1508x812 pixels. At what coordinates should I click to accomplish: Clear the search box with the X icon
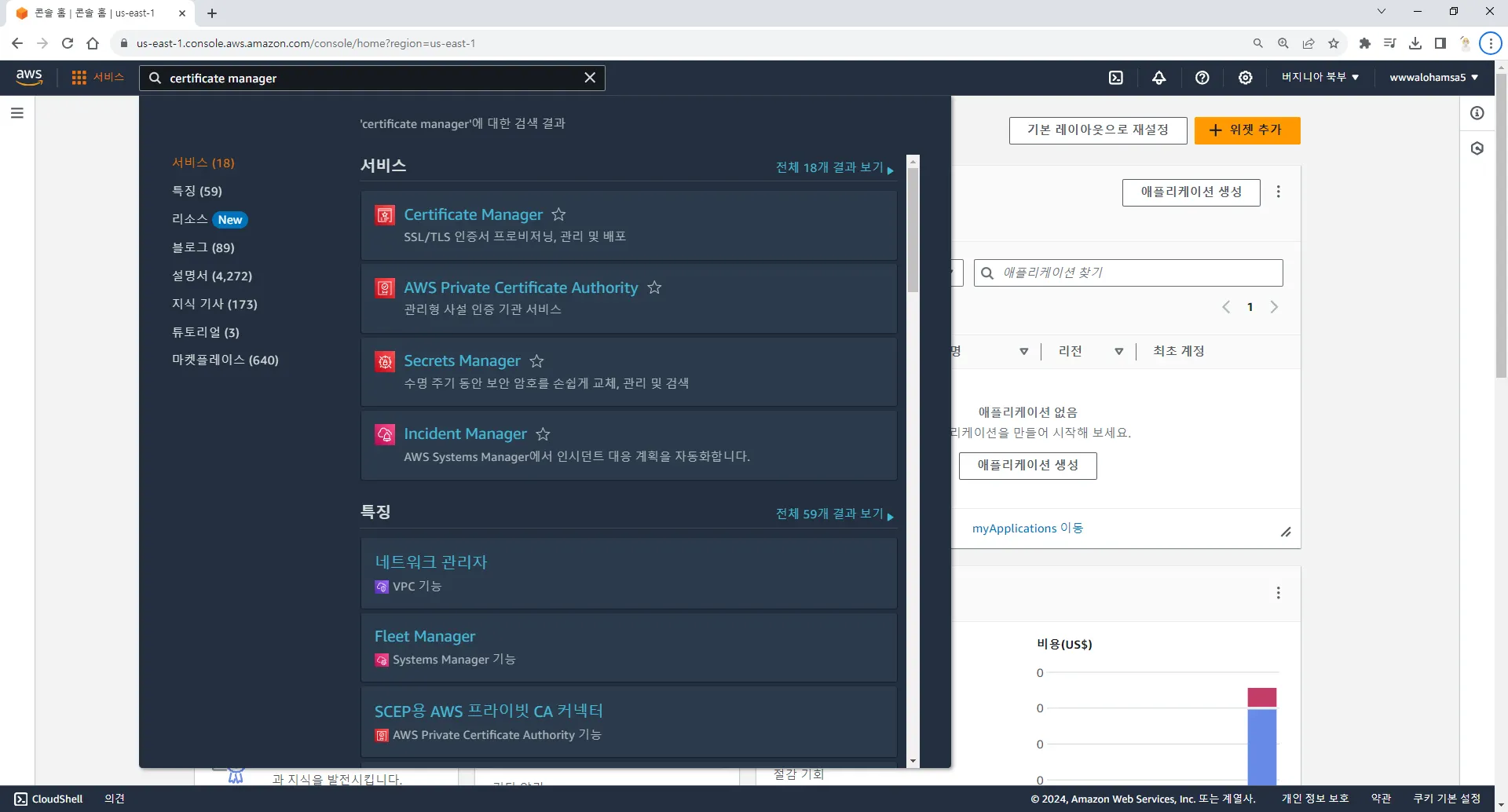pos(590,78)
